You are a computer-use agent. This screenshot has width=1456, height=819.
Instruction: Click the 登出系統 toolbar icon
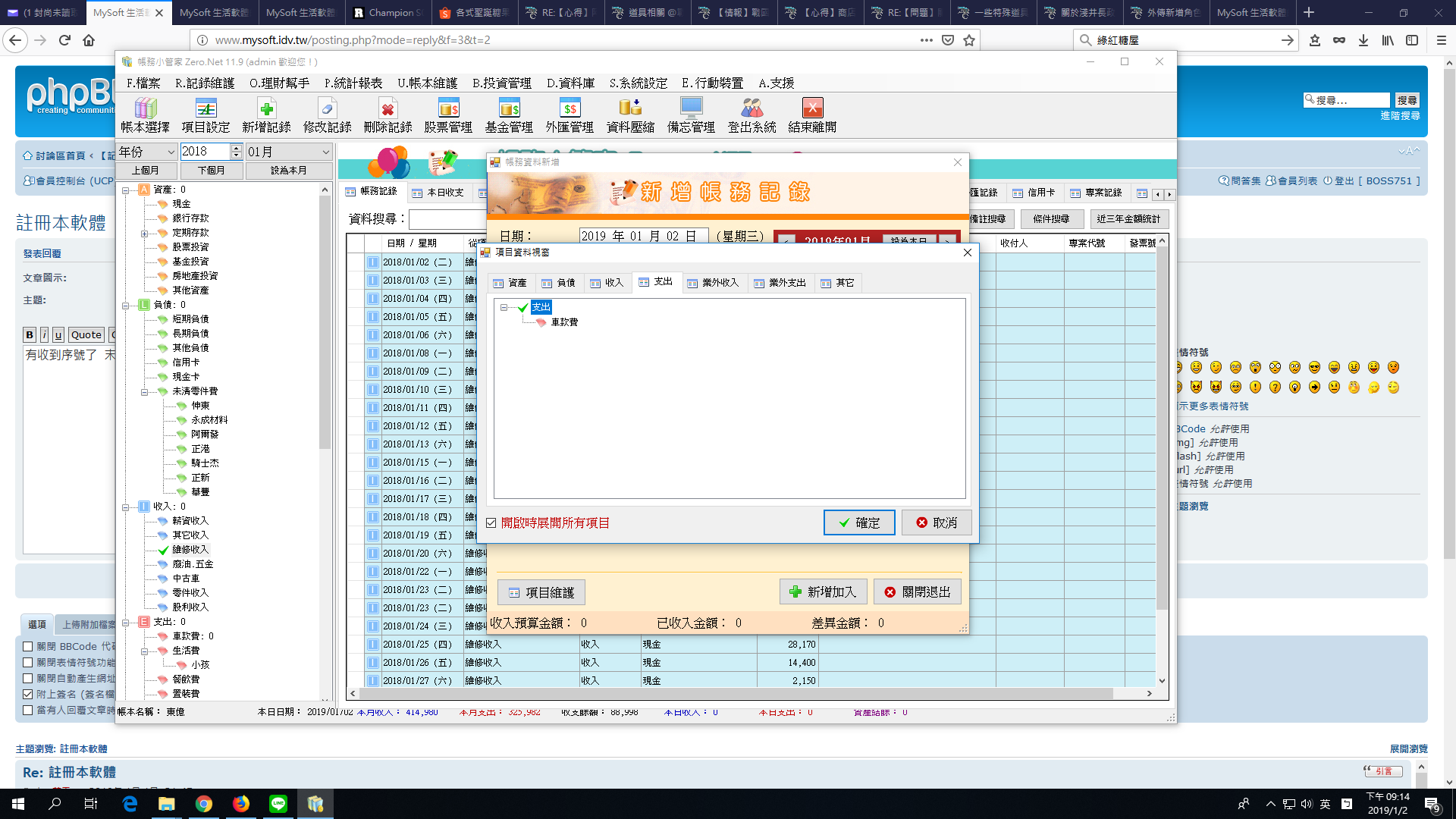point(752,115)
